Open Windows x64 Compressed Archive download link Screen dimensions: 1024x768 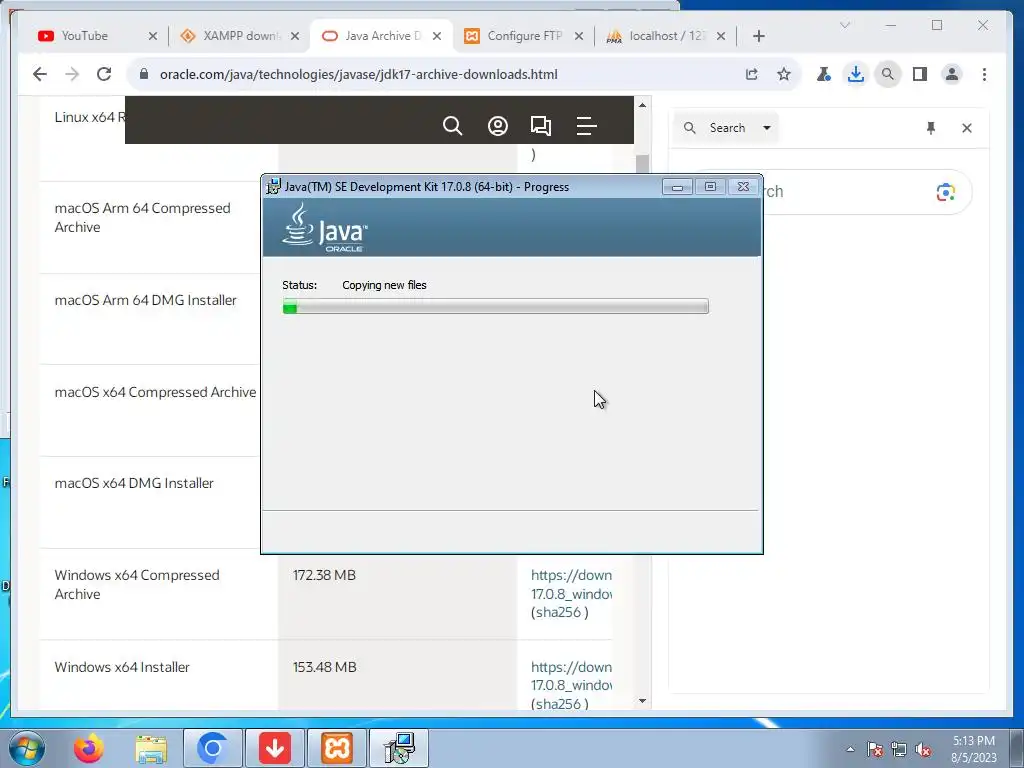point(571,584)
